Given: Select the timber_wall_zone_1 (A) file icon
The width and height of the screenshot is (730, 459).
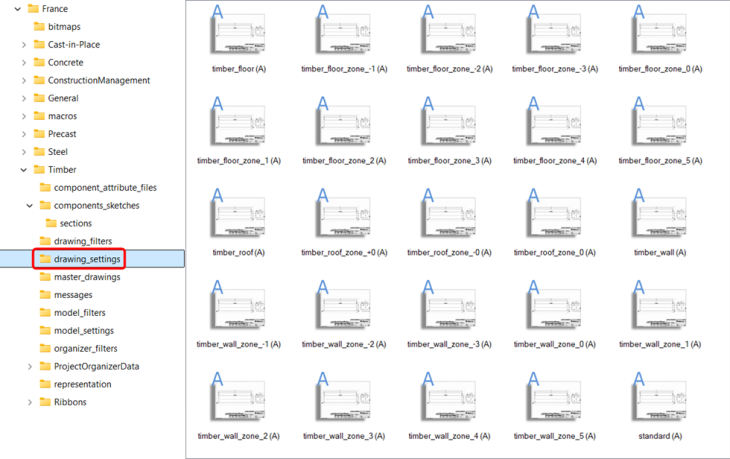Looking at the screenshot, I should (x=659, y=305).
